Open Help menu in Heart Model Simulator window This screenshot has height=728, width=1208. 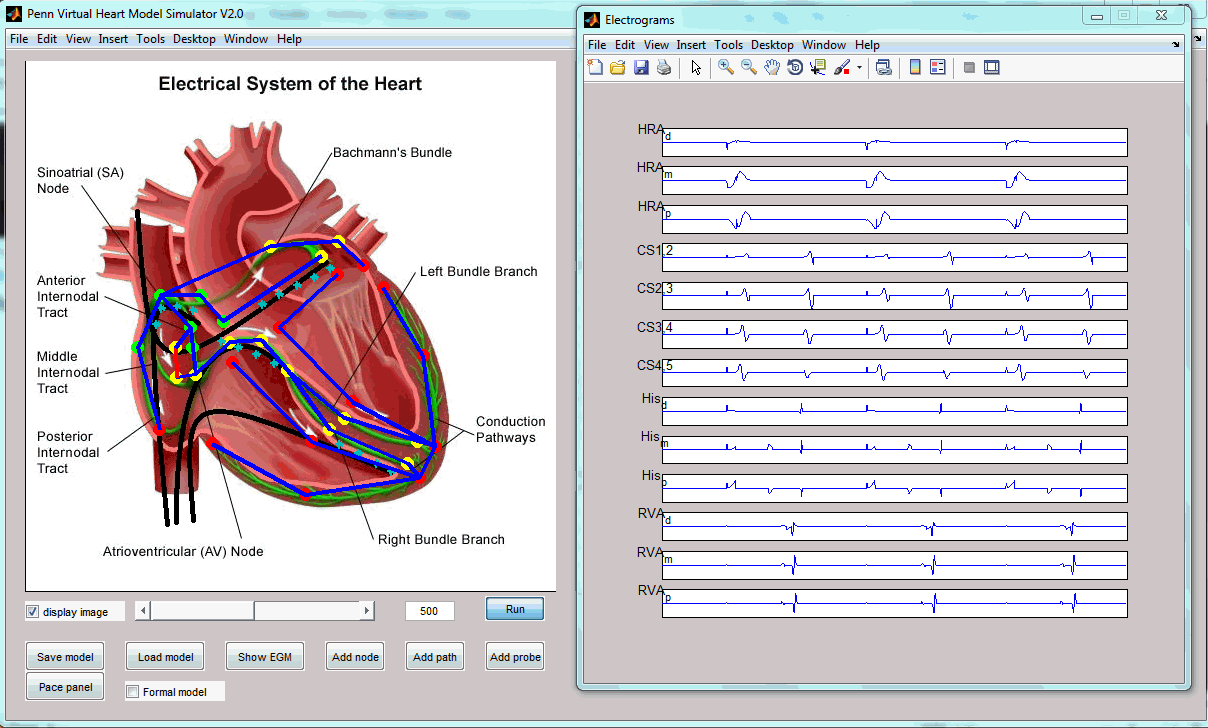click(x=289, y=39)
